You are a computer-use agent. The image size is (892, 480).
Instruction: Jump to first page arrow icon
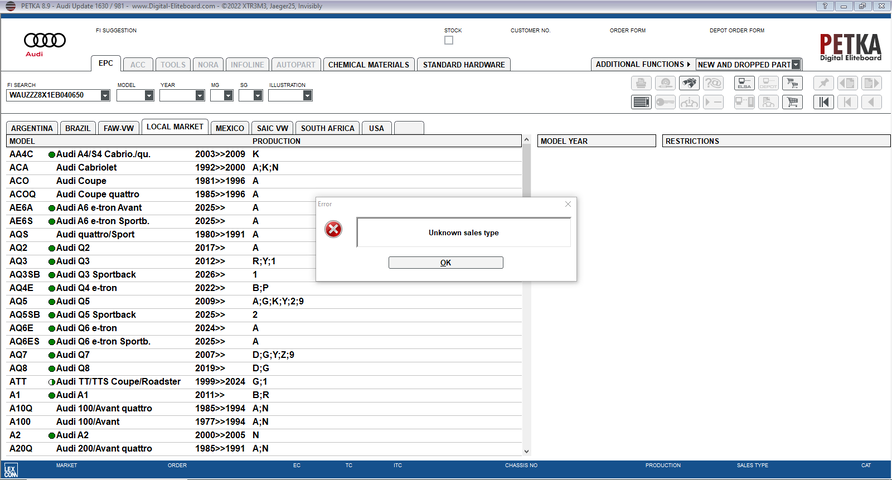823,102
